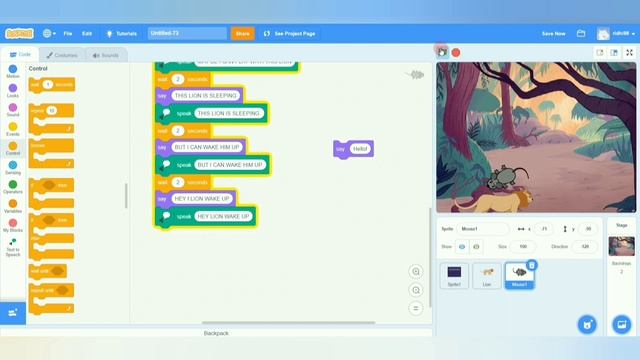
Task: Click the repeat 10 palette block
Action: (51, 119)
